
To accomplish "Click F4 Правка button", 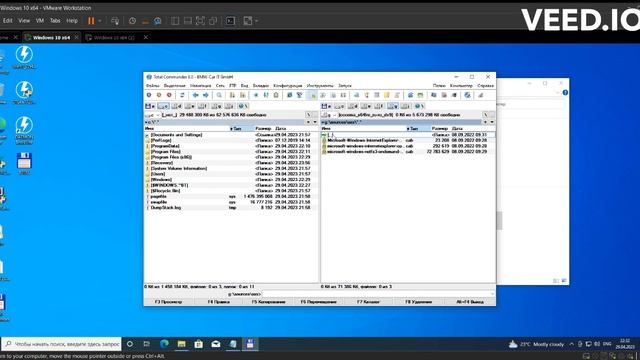I will [x=219, y=302].
